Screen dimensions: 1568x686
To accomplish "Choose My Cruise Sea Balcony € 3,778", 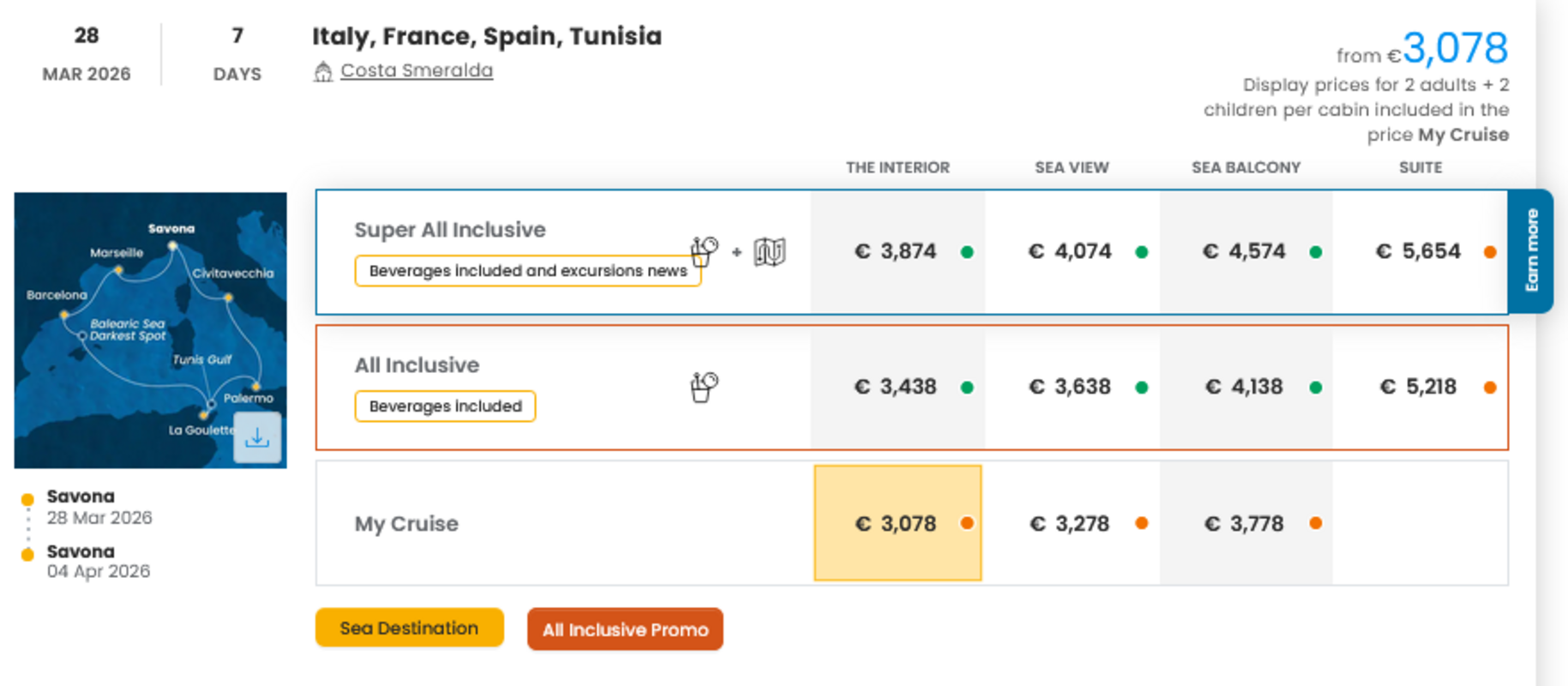I will 1244,523.
